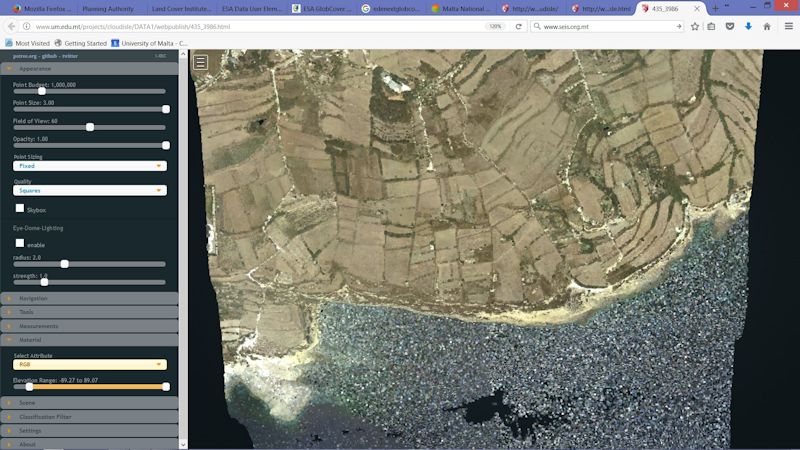
Task: Open the Point Sizing dropdown
Action: pos(89,166)
